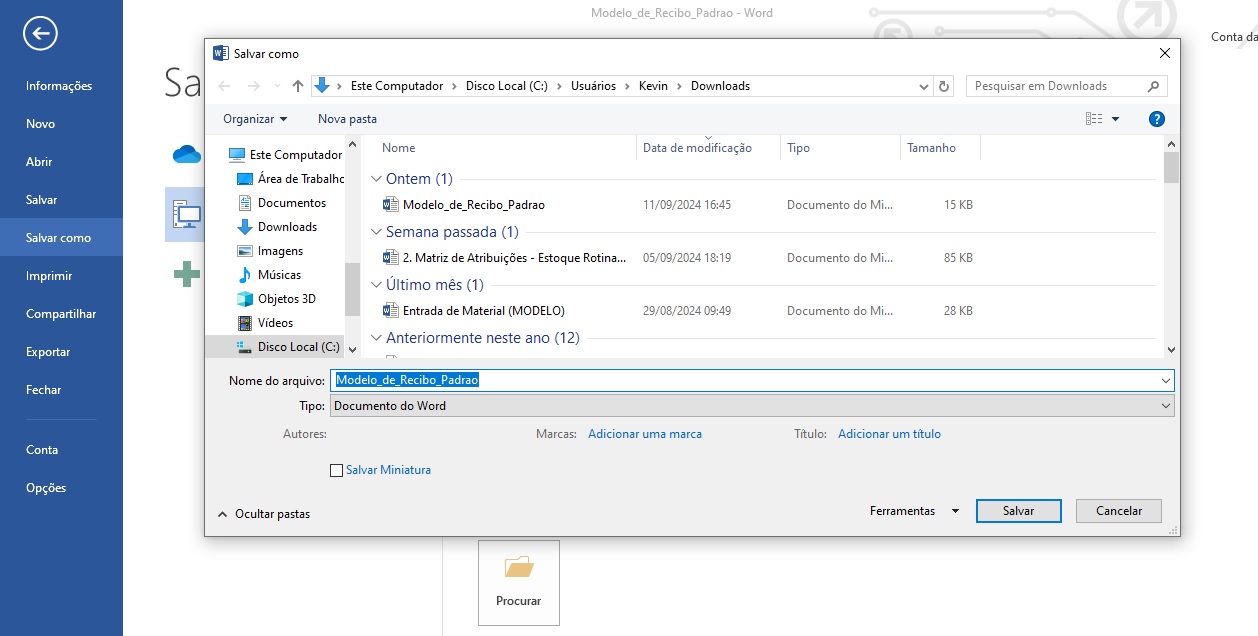Click the search magnifier in Pesquisar box
The image size is (1258, 636).
(x=1153, y=86)
